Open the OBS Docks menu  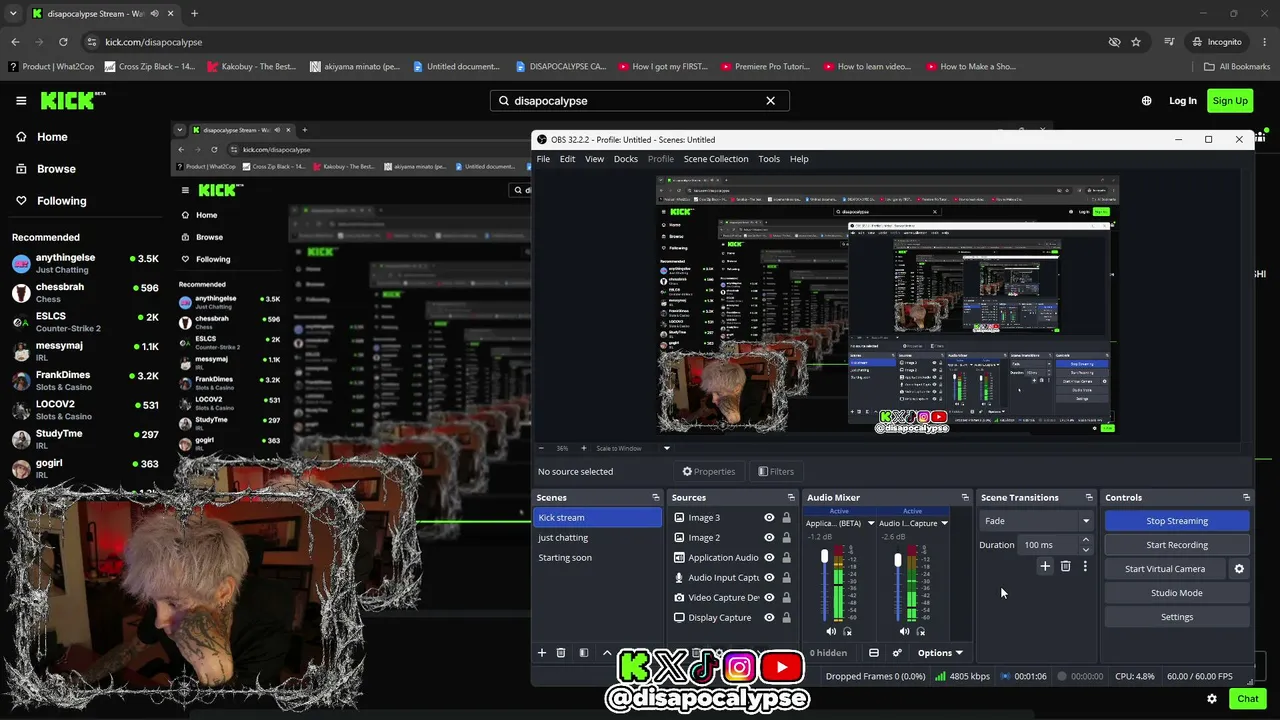626,159
